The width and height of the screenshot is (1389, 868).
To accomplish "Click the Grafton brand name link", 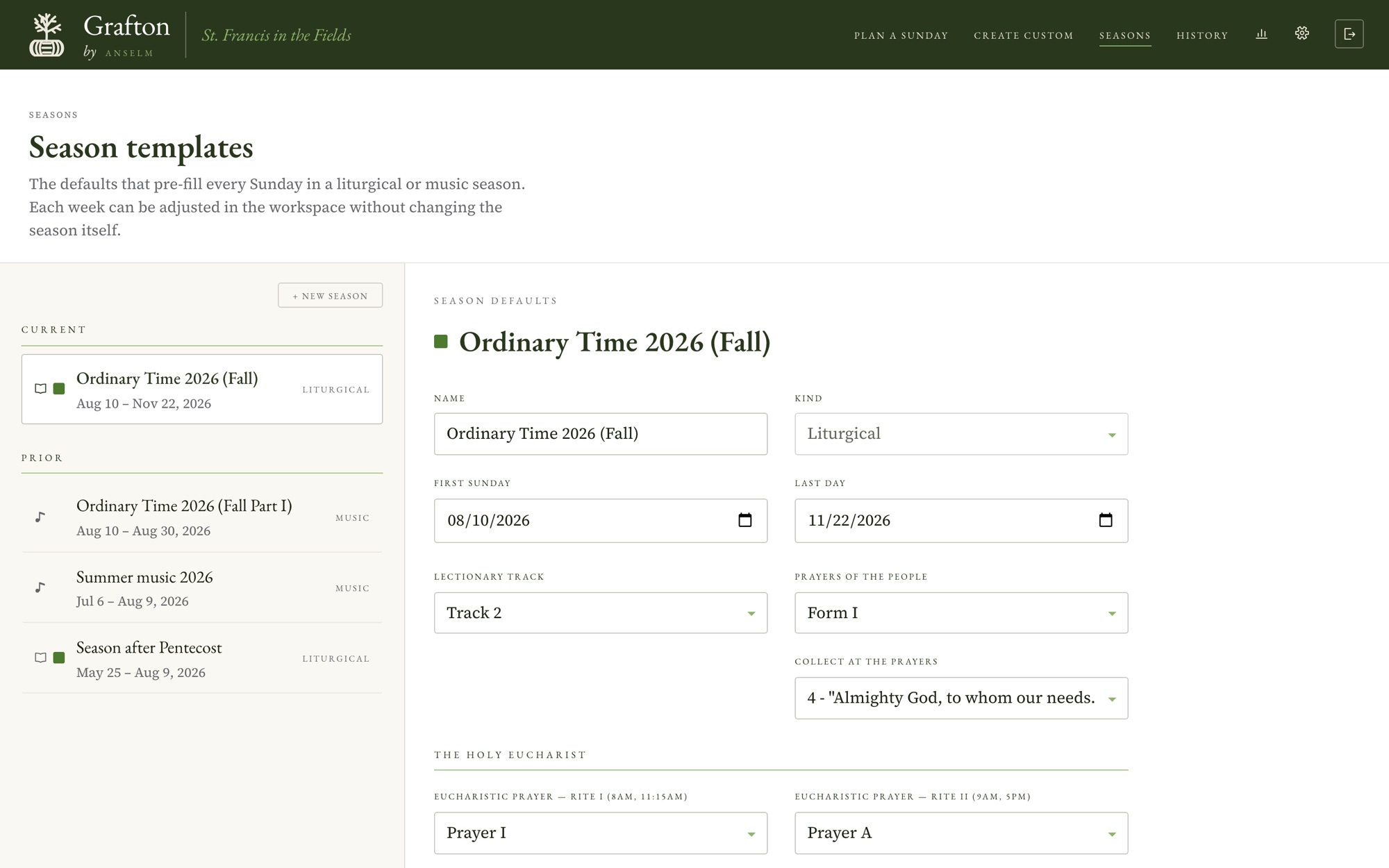I will pyautogui.click(x=126, y=26).
